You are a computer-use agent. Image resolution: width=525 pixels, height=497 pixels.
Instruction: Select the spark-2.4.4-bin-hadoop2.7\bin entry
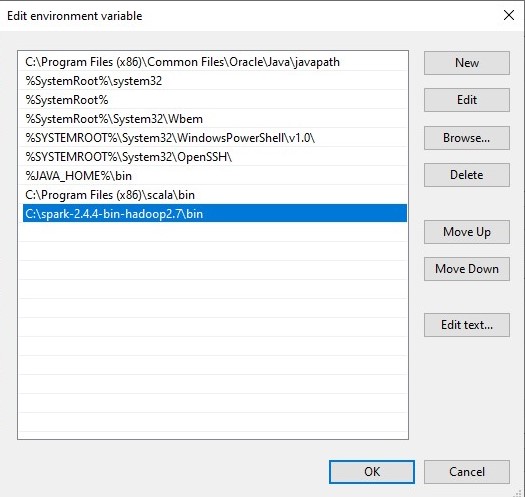click(215, 213)
